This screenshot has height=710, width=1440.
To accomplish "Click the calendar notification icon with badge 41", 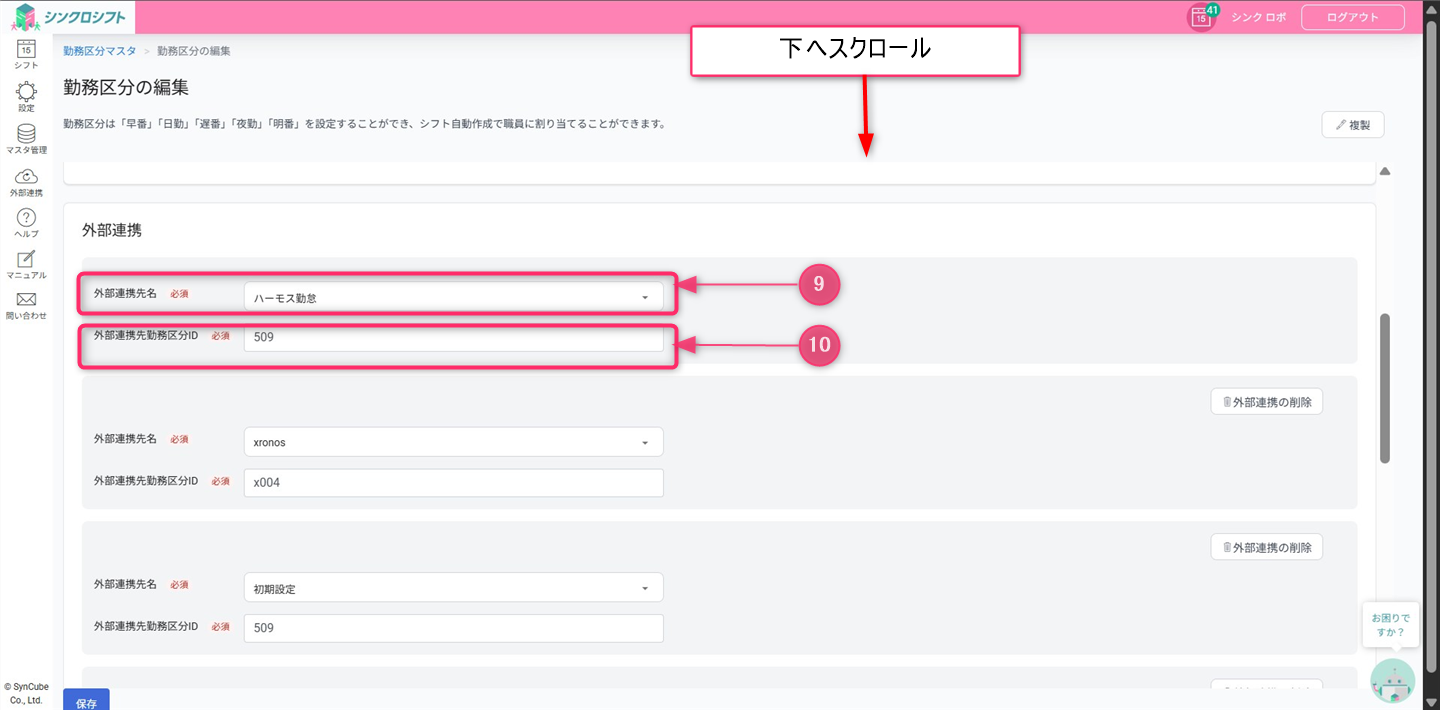I will 1203,16.
